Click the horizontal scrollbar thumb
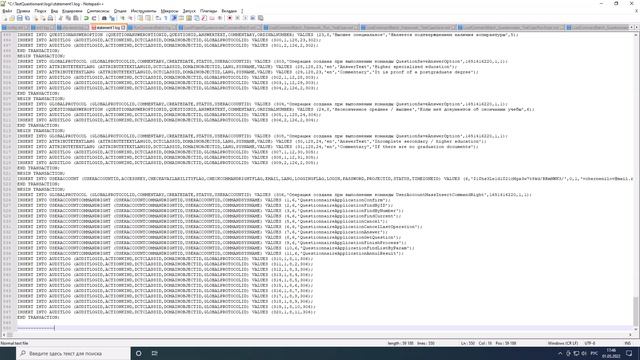The image size is (640, 360). [10, 335]
